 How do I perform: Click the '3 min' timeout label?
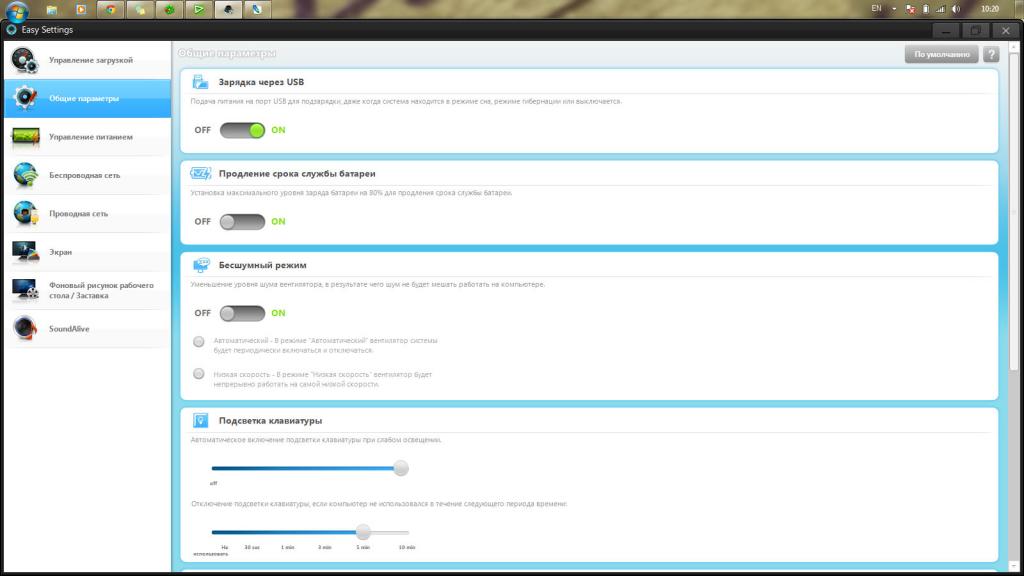(x=325, y=547)
